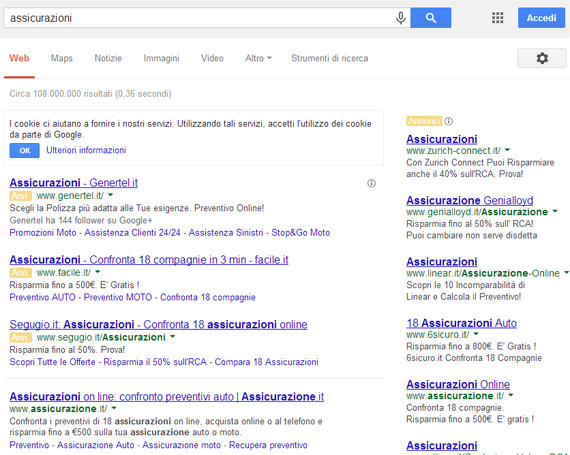
Task: Open the Risparmia il 50% sull'RCA sitelink
Action: click(x=155, y=362)
